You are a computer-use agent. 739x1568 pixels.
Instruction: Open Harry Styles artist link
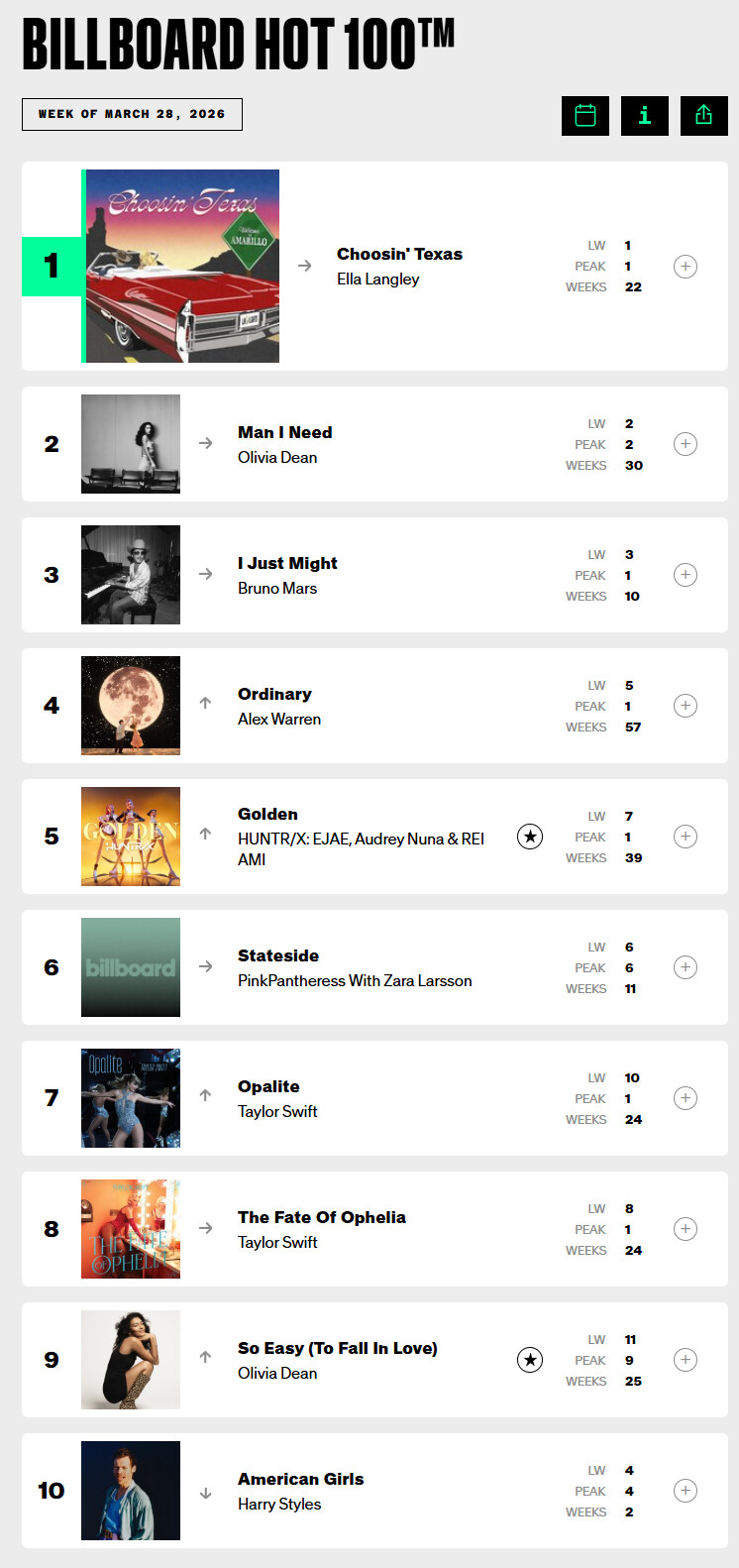tap(279, 1505)
